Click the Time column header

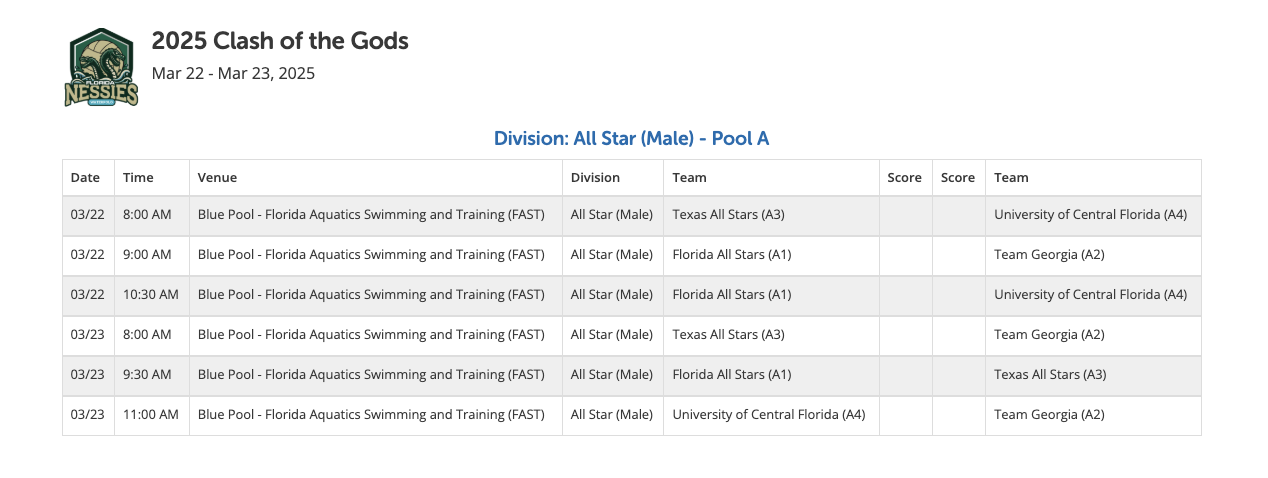(138, 177)
